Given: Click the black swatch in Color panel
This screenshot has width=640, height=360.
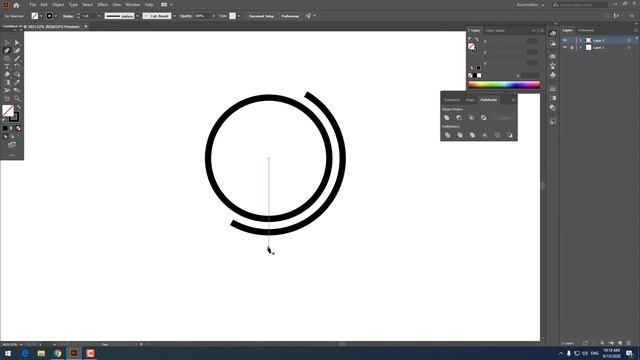Looking at the screenshot, I should coord(475,76).
